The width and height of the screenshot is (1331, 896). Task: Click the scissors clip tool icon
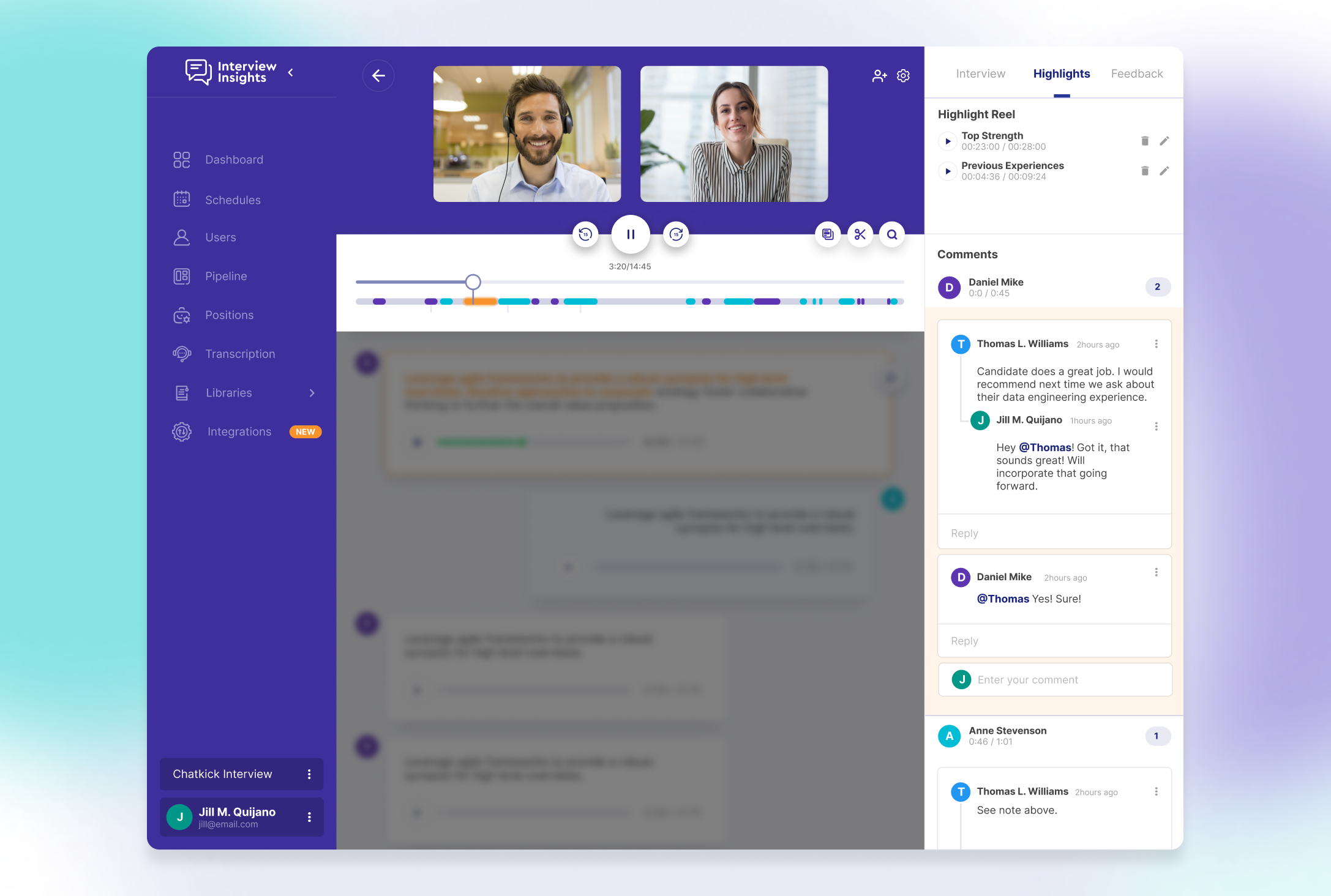(x=860, y=234)
